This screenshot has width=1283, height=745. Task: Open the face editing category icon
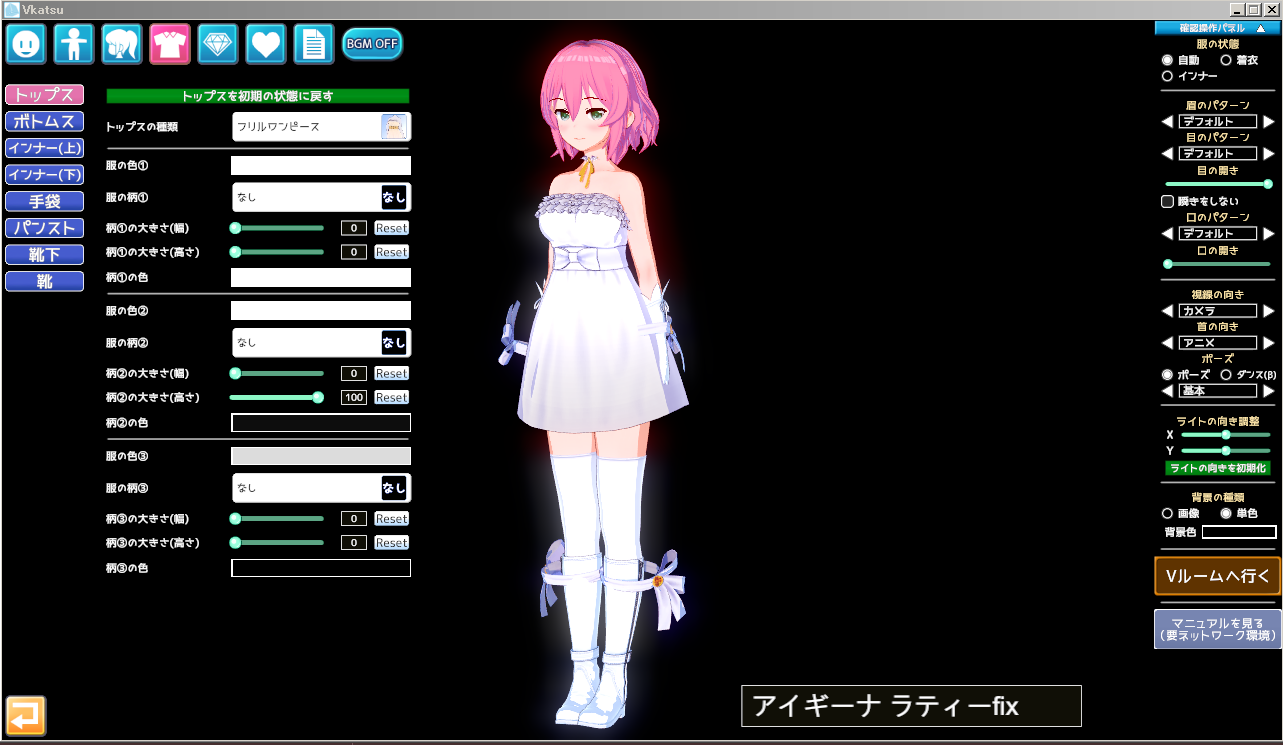26,44
